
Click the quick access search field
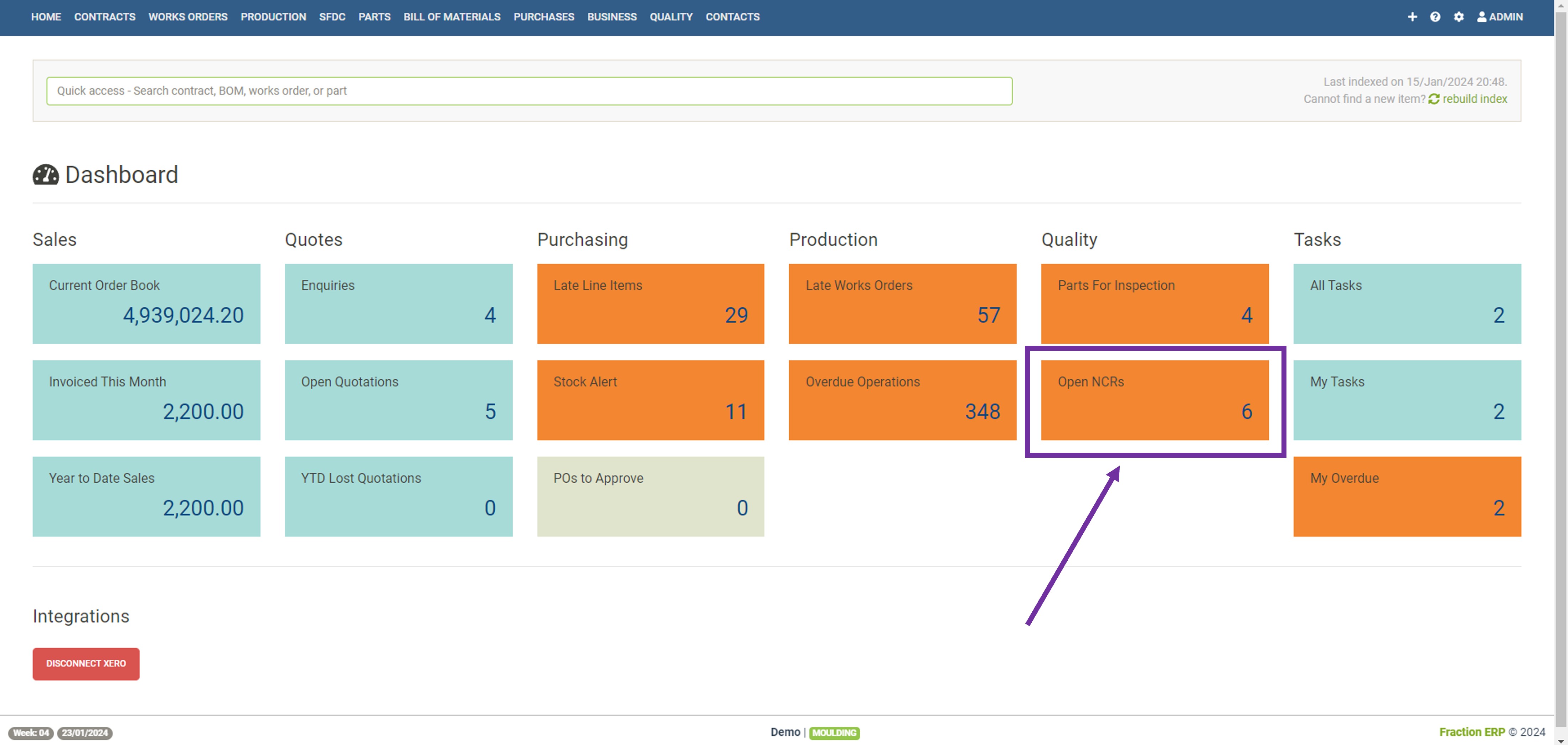pos(529,91)
